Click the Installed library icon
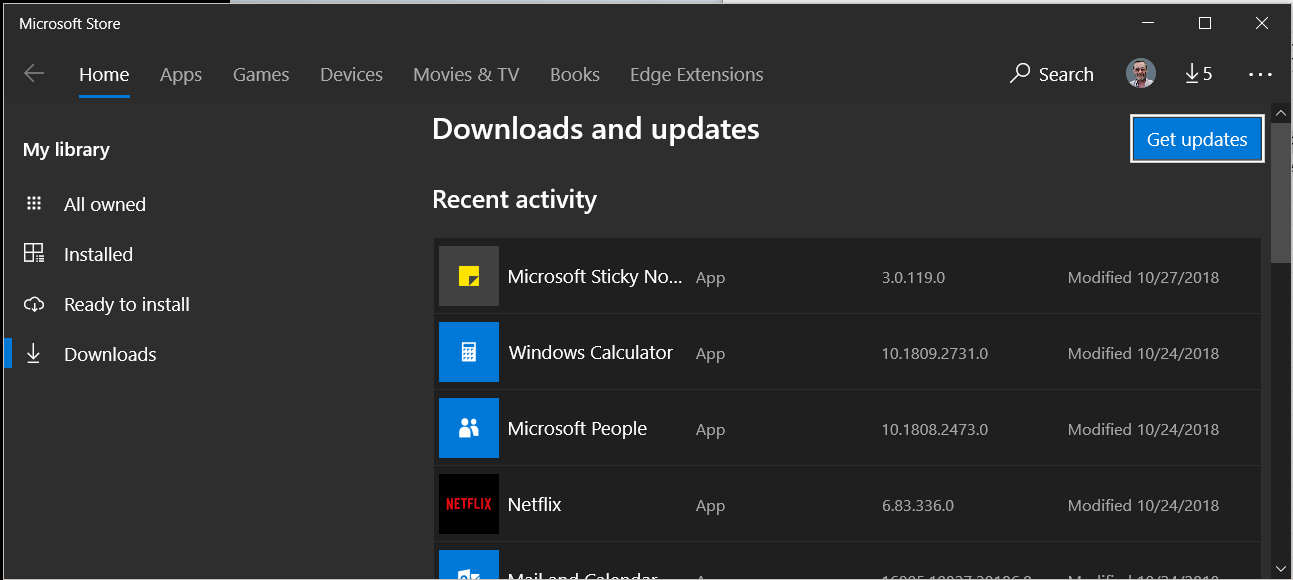Screen dimensions: 1293x580 point(34,254)
